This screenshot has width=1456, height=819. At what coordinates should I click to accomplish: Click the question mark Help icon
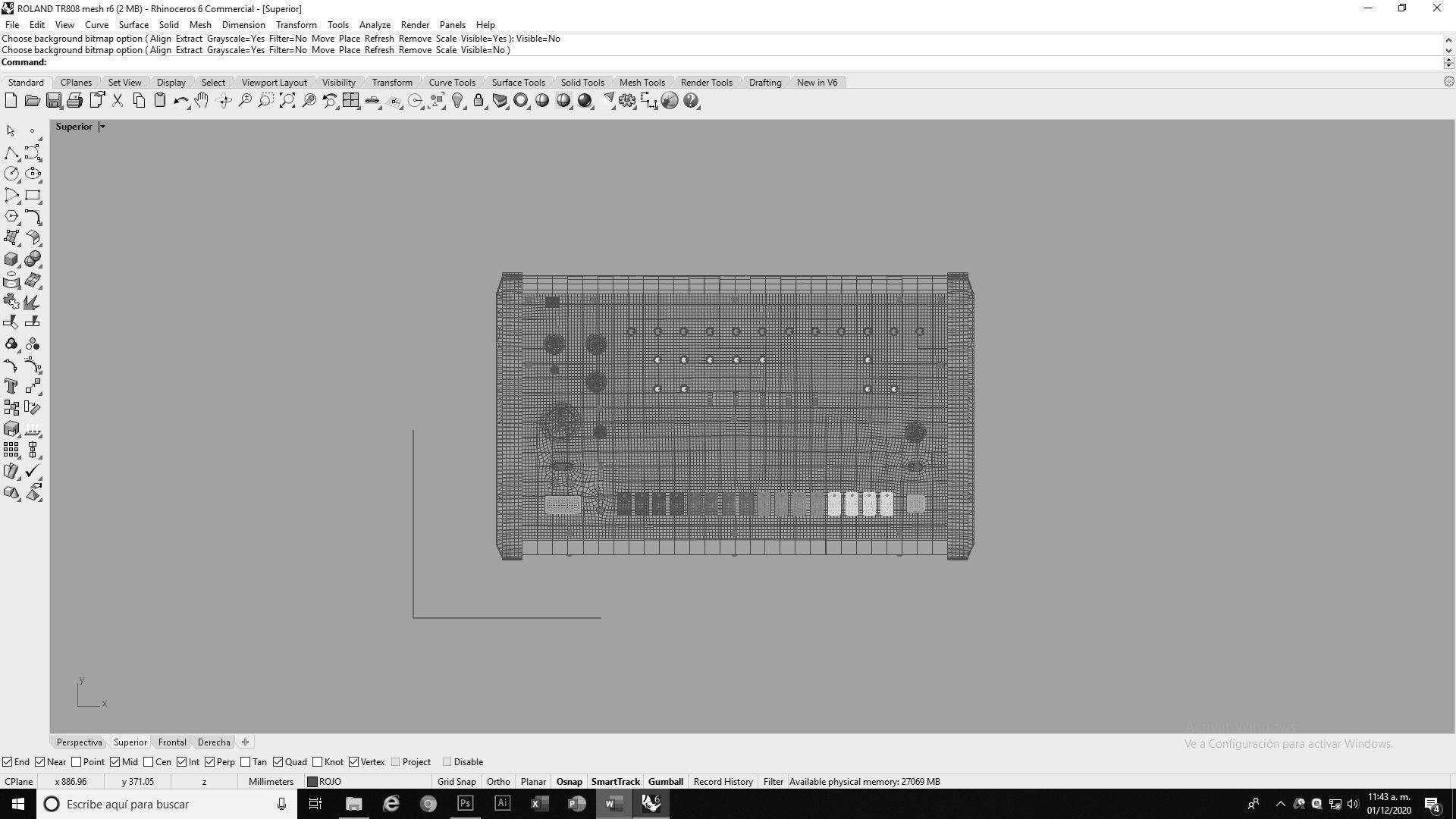691,101
